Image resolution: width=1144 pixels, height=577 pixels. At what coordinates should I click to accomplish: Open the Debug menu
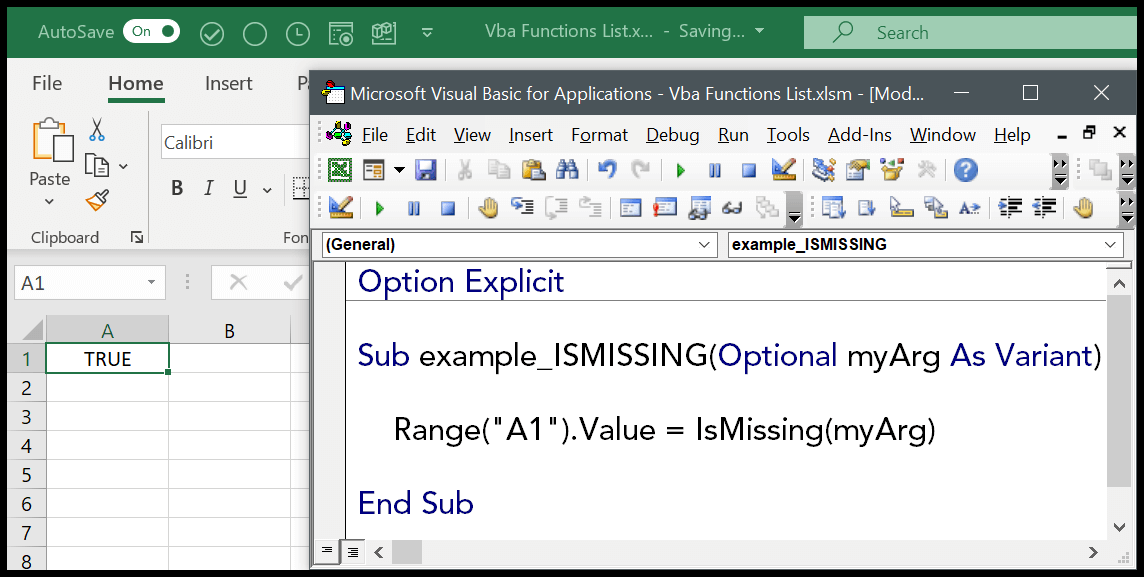(672, 134)
